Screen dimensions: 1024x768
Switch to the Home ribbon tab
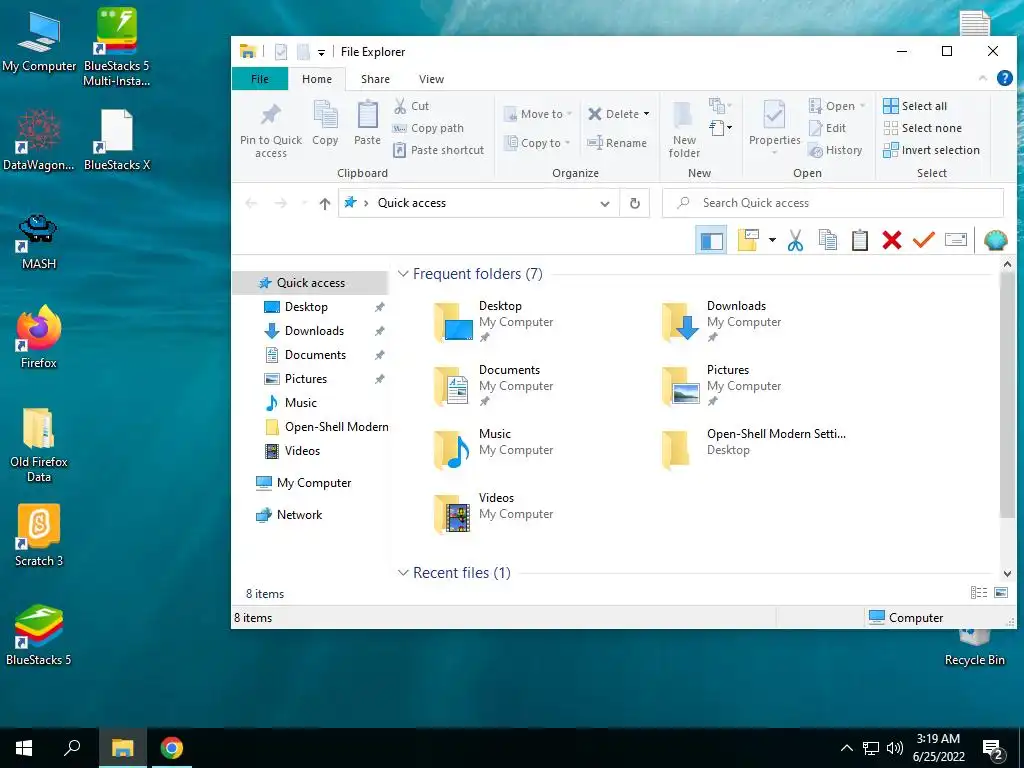(x=317, y=79)
